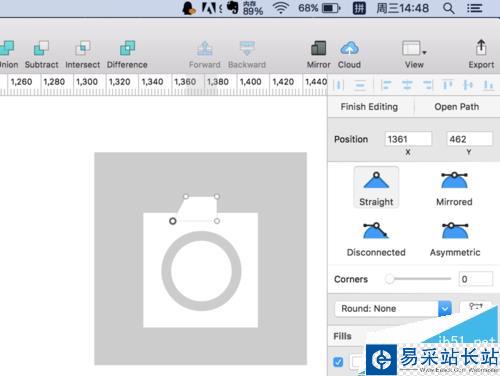Click Finish Editing
500x376 pixels.
(x=369, y=107)
